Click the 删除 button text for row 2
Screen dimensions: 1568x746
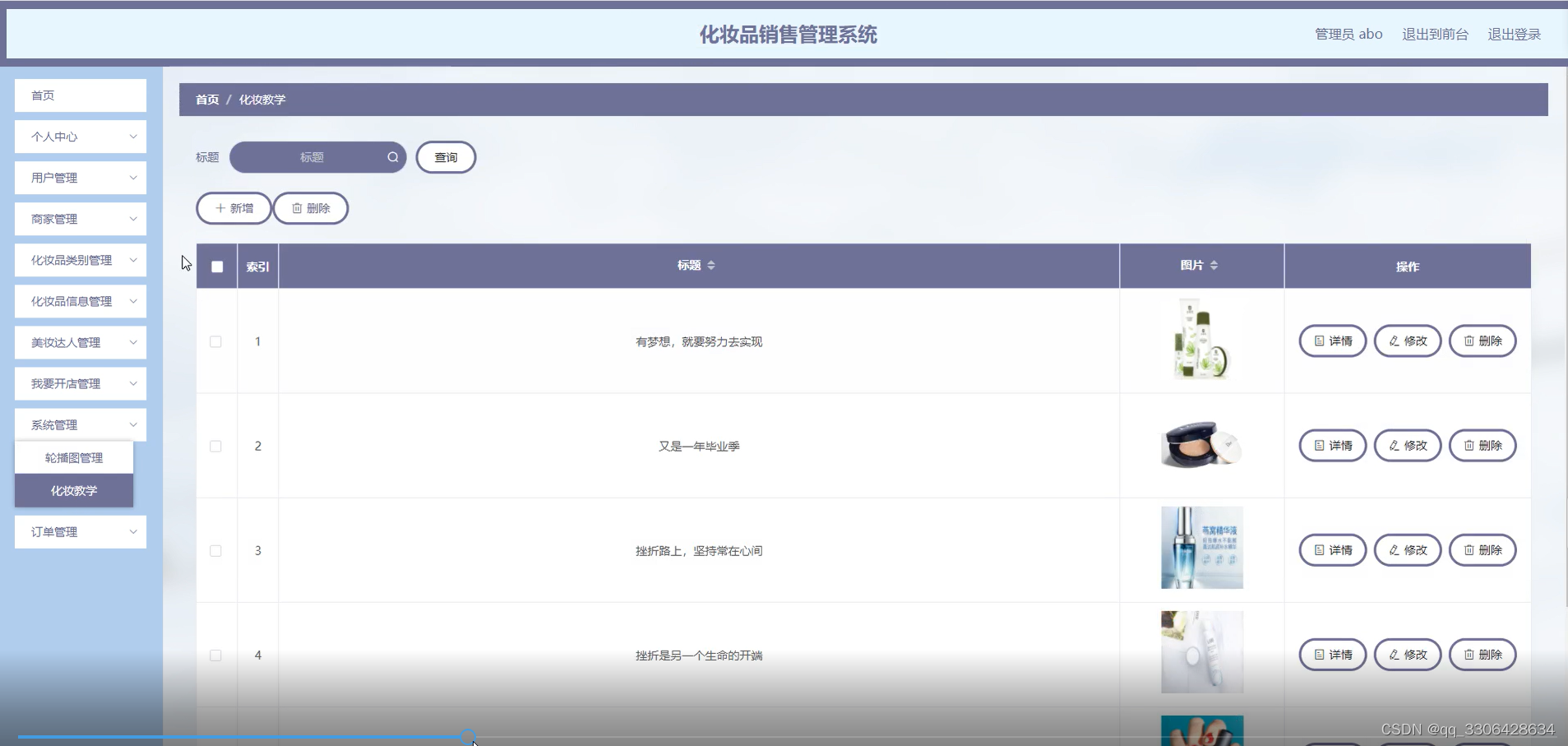pyautogui.click(x=1491, y=445)
